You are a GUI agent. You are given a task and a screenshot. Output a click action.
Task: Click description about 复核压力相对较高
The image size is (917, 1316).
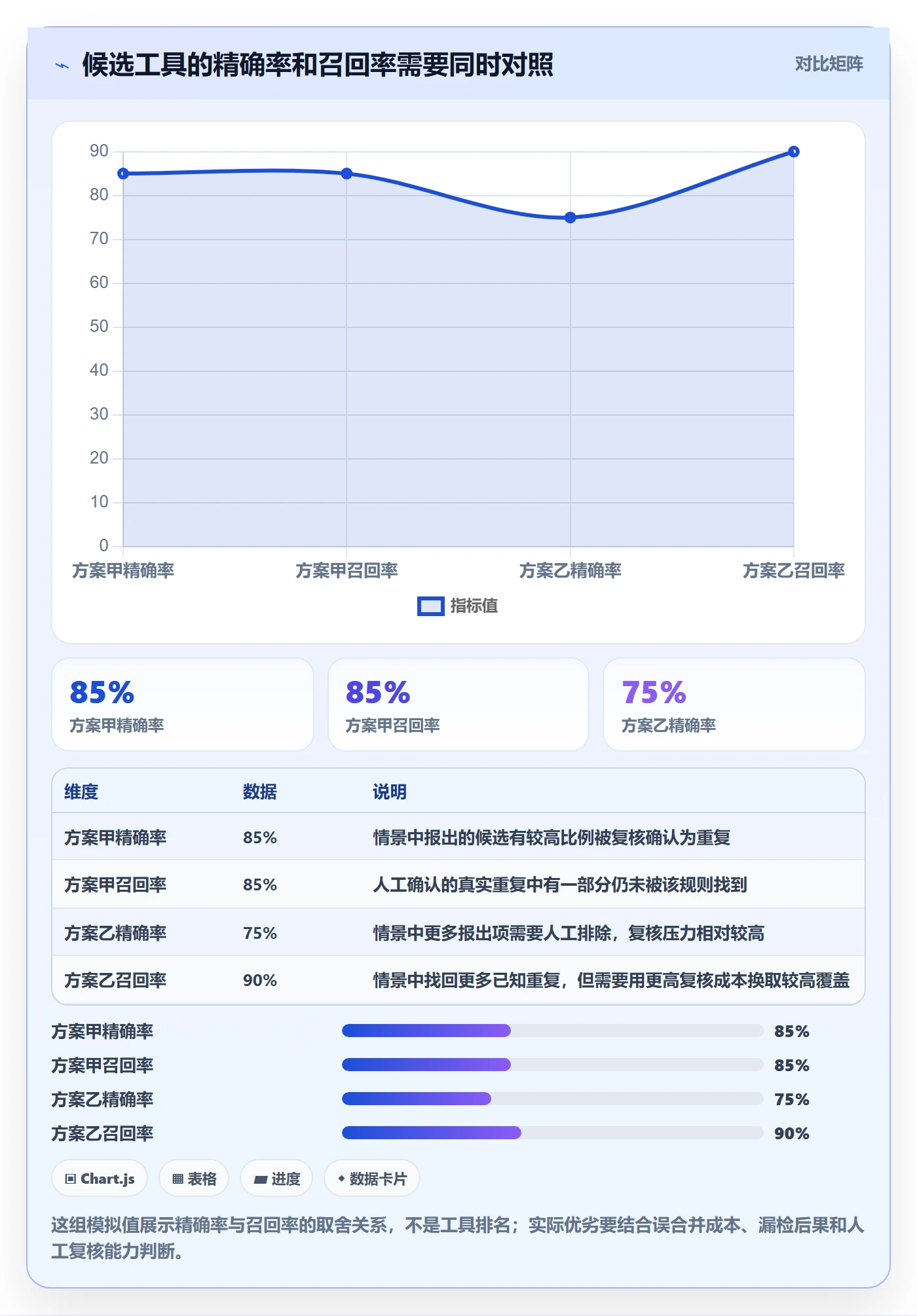pos(569,933)
